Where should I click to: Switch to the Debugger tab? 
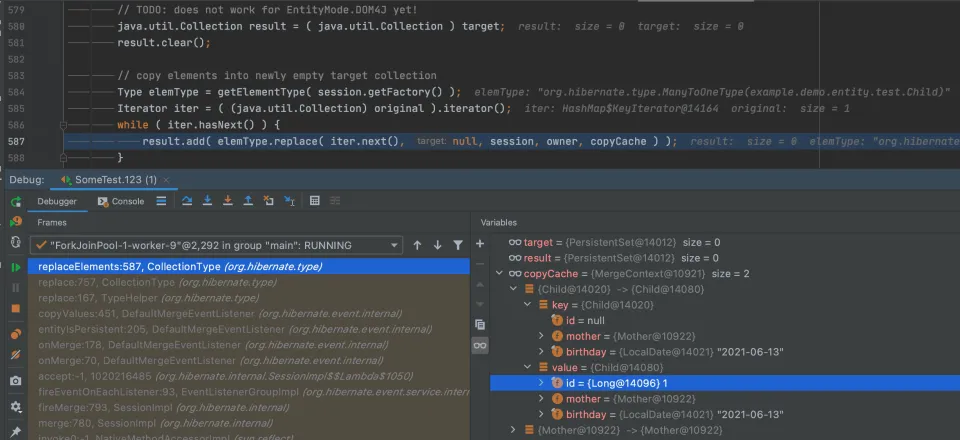tap(58, 201)
